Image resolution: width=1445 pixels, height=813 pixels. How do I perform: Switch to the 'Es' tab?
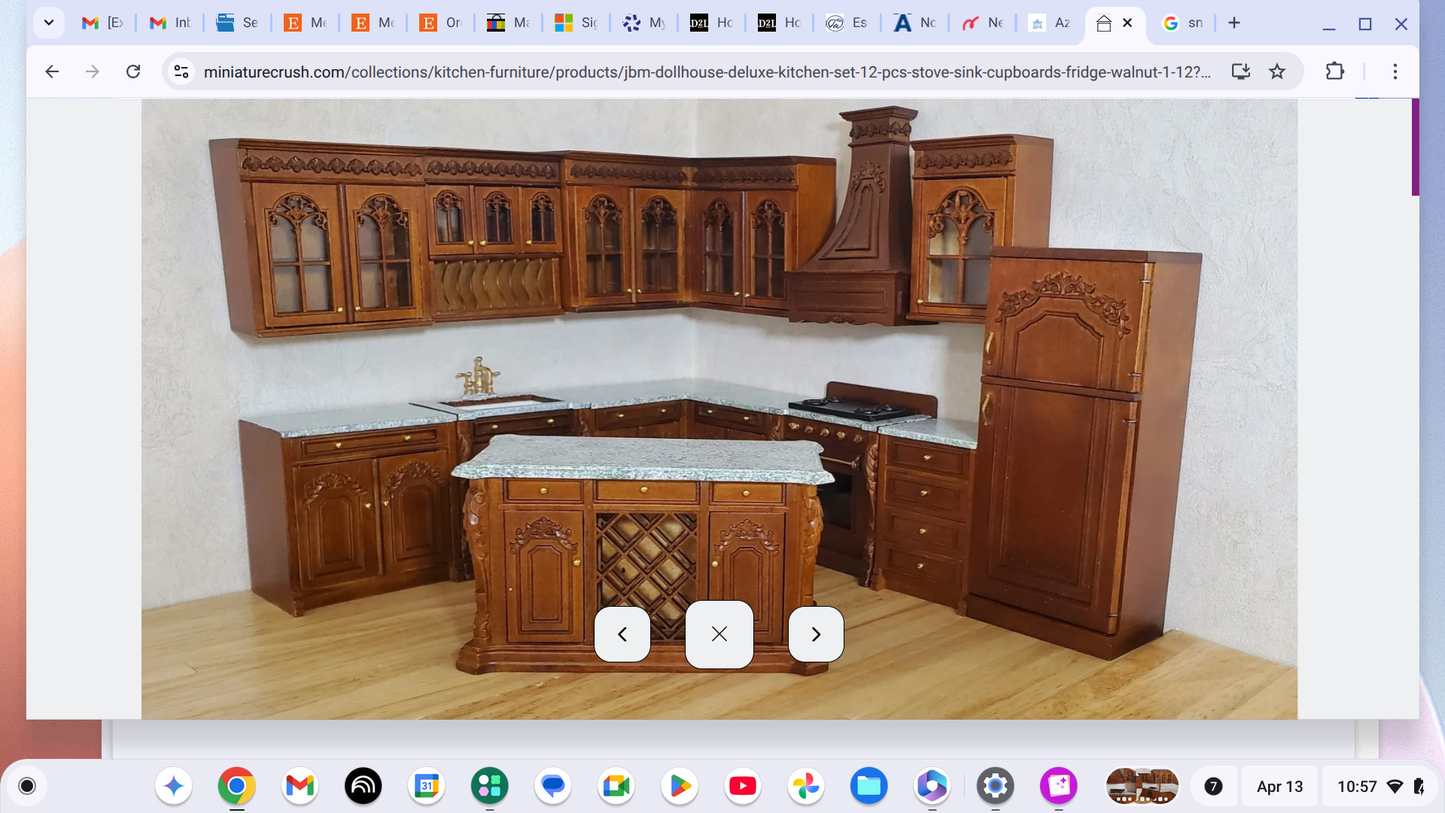click(847, 22)
